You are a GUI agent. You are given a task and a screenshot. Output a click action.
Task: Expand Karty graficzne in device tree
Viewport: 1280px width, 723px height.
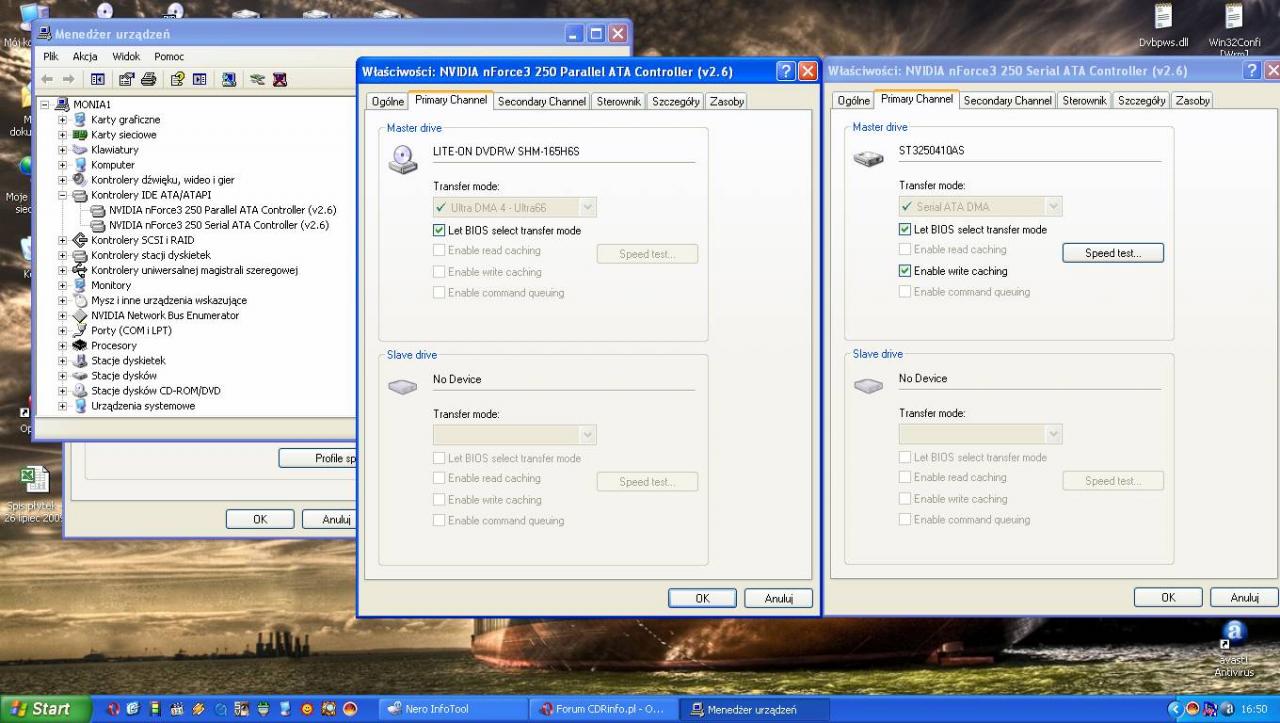[x=62, y=120]
